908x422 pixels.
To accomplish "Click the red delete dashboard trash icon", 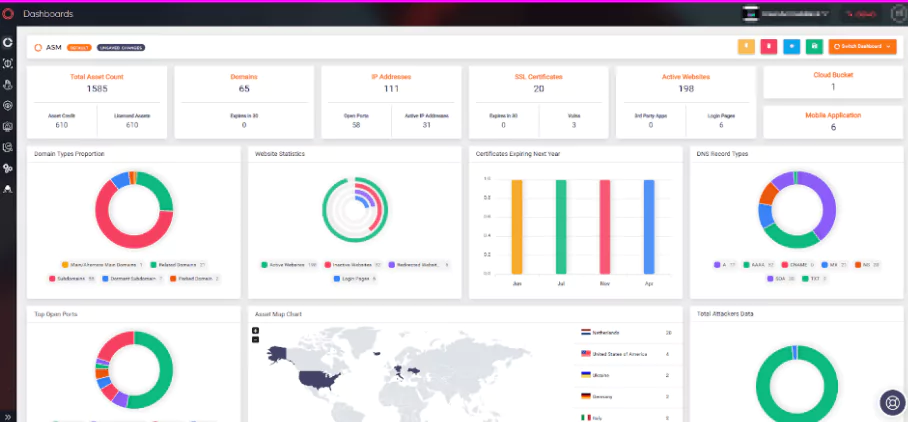I will [768, 46].
